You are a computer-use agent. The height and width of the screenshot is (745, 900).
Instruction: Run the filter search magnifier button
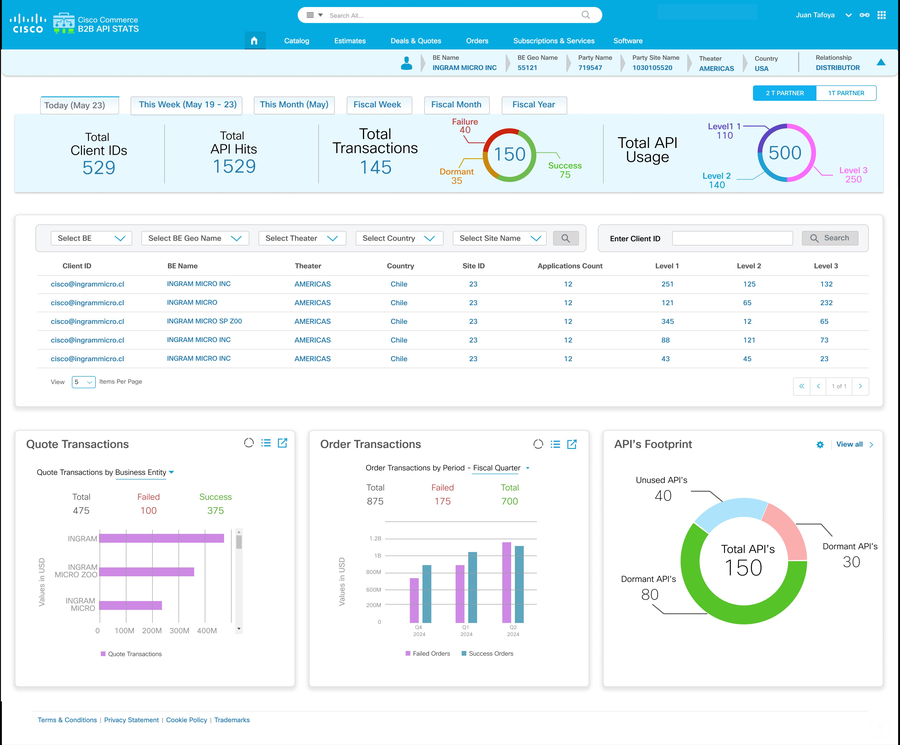[x=565, y=238]
